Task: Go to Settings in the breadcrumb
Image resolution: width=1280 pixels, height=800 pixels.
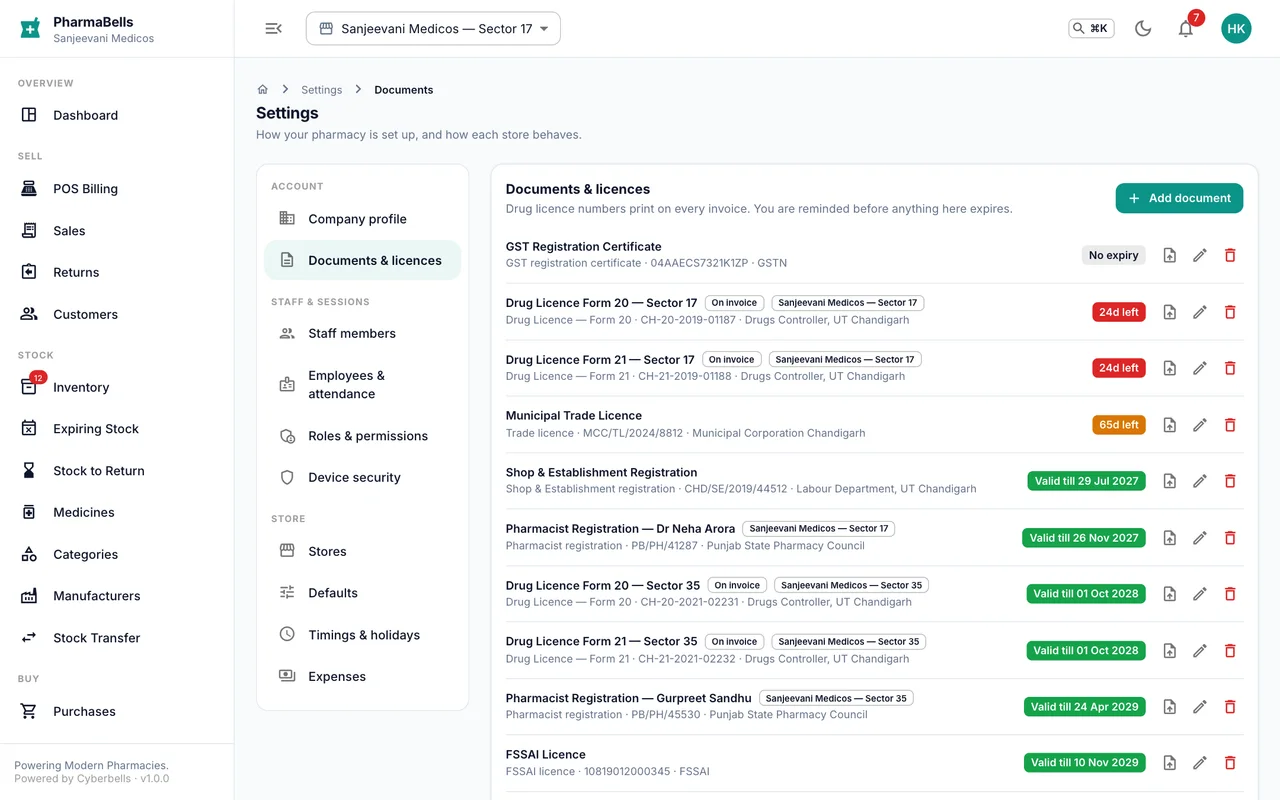Action: point(321,90)
